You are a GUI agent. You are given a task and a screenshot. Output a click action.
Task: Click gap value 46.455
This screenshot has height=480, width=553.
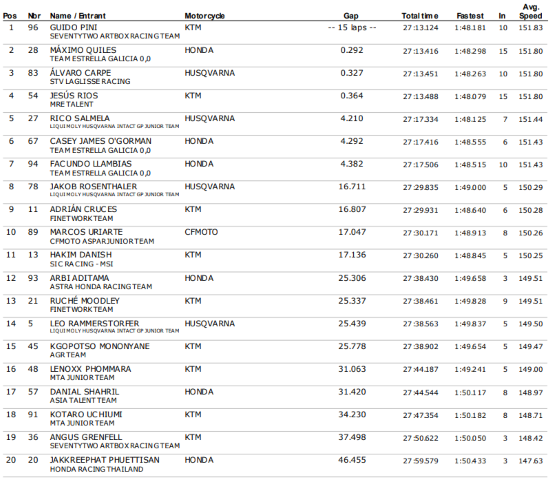coord(352,460)
